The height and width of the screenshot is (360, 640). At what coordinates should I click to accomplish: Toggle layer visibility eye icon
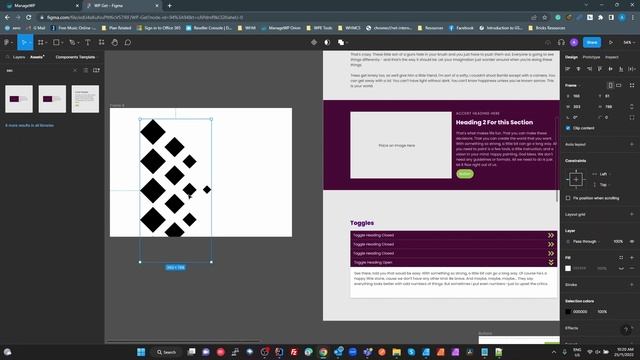point(632,242)
